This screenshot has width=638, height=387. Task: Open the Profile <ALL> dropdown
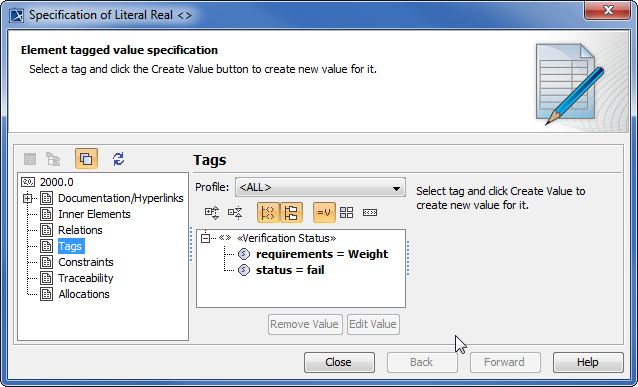point(320,187)
